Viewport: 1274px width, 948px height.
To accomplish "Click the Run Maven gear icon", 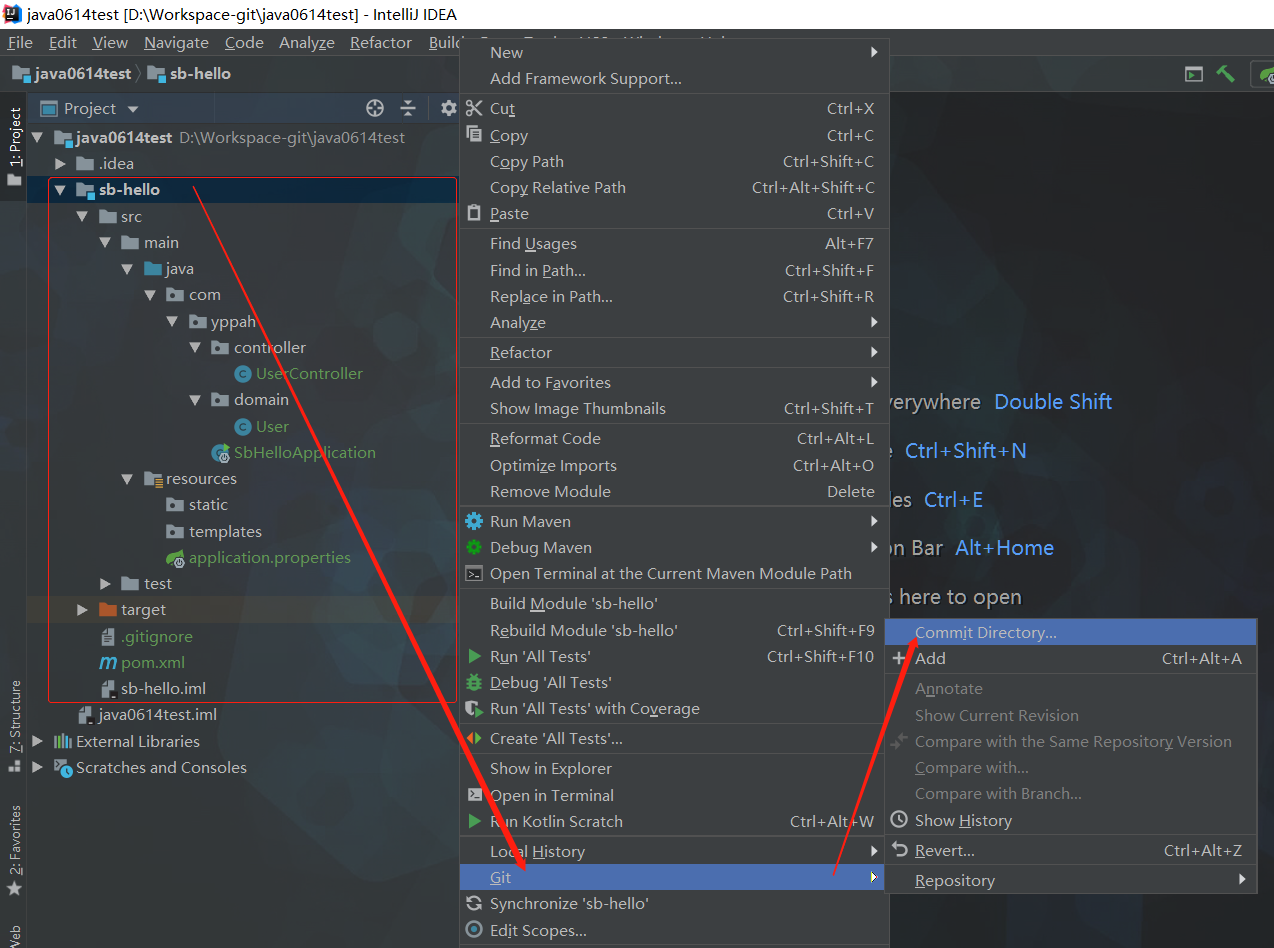I will pyautogui.click(x=474, y=522).
